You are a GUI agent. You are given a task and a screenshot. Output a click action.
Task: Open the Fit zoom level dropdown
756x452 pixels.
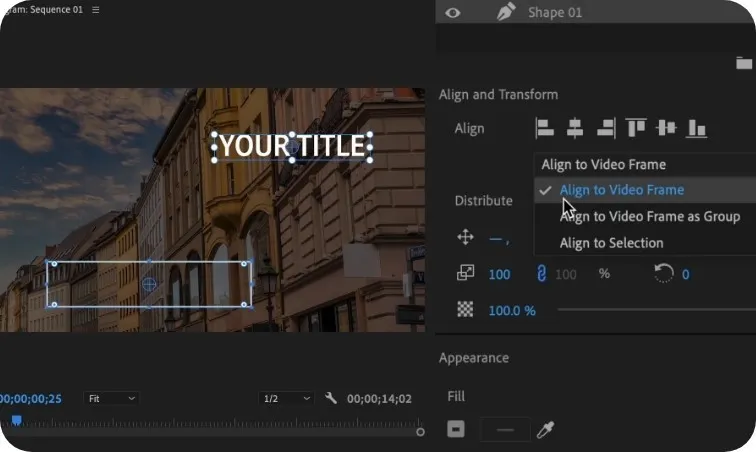click(111, 398)
